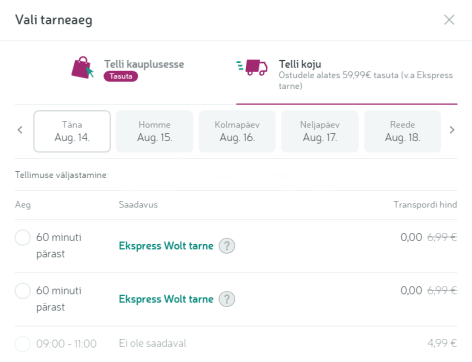Show later dates with right arrow
Viewport: 472px width, 362px height.
(x=452, y=130)
